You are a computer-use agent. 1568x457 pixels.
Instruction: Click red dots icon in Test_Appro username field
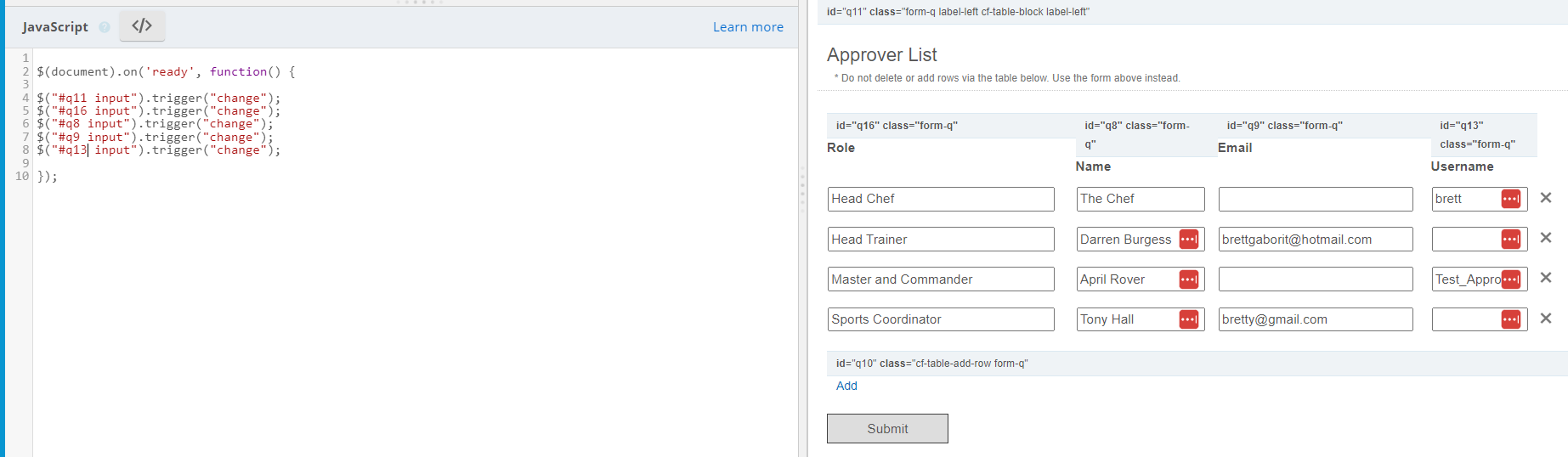pos(1510,279)
